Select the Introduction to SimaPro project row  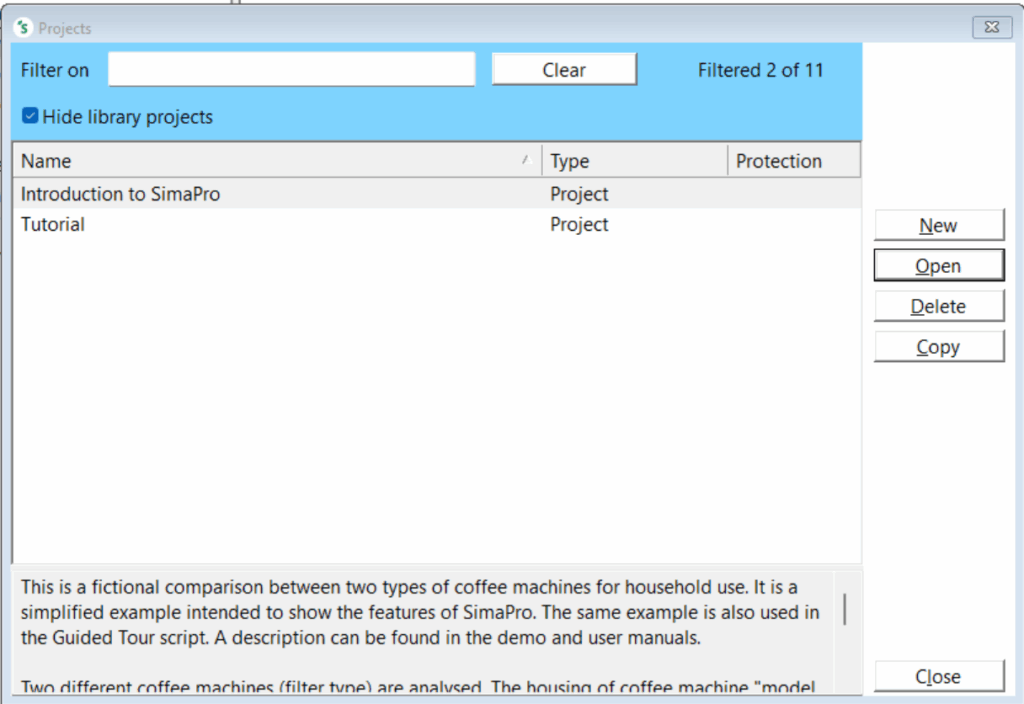click(x=436, y=194)
